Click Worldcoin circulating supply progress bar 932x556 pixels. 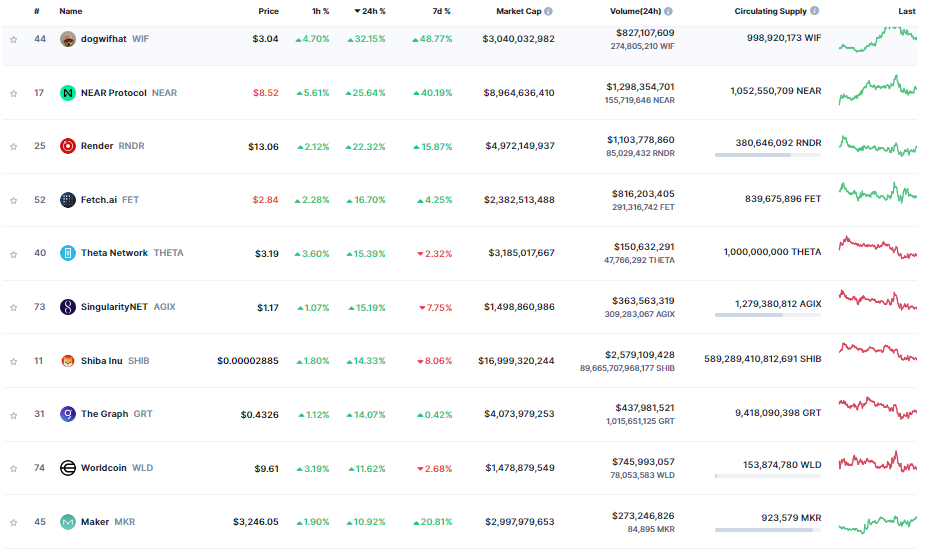click(768, 476)
